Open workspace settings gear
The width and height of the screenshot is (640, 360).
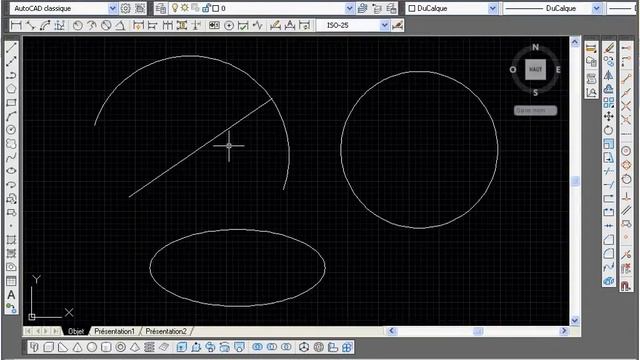(x=126, y=8)
